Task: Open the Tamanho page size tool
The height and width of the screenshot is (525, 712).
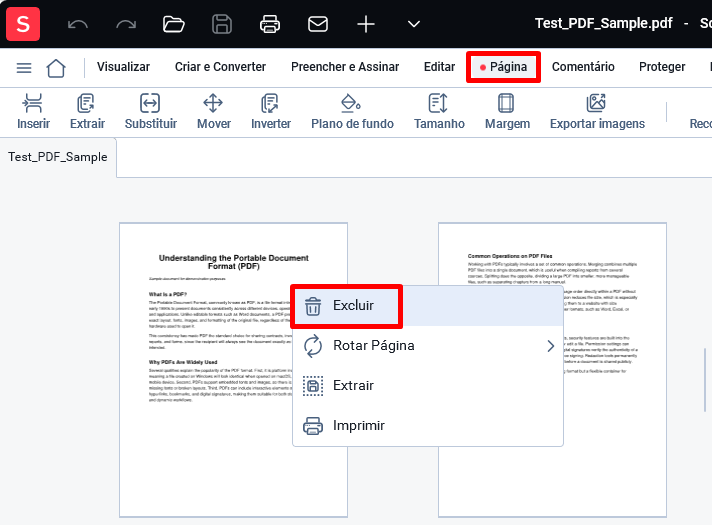Action: click(x=439, y=112)
